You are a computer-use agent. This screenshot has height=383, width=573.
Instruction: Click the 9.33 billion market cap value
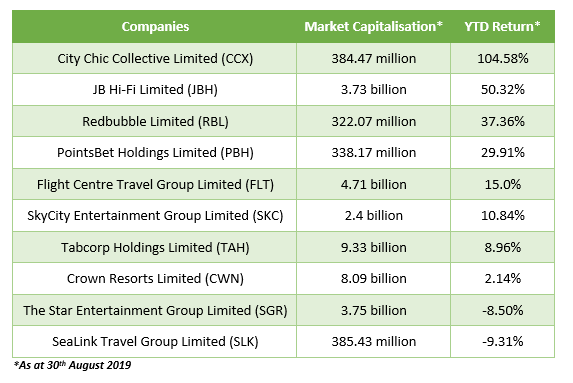click(x=373, y=247)
